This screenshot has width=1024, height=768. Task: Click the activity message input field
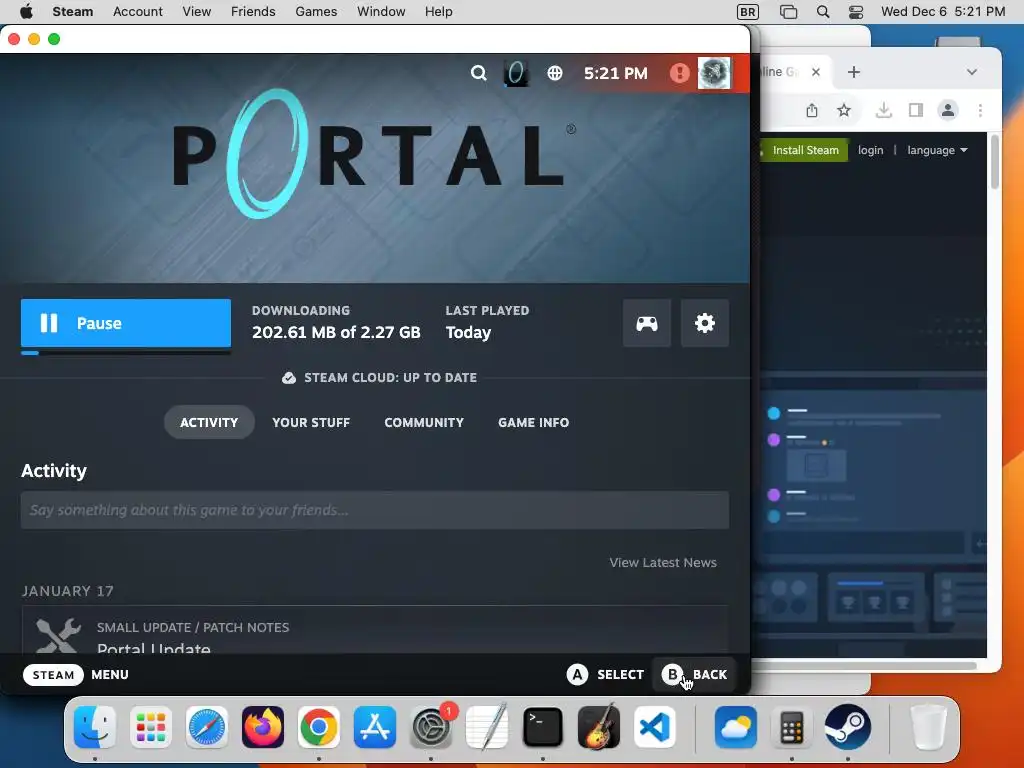click(375, 510)
